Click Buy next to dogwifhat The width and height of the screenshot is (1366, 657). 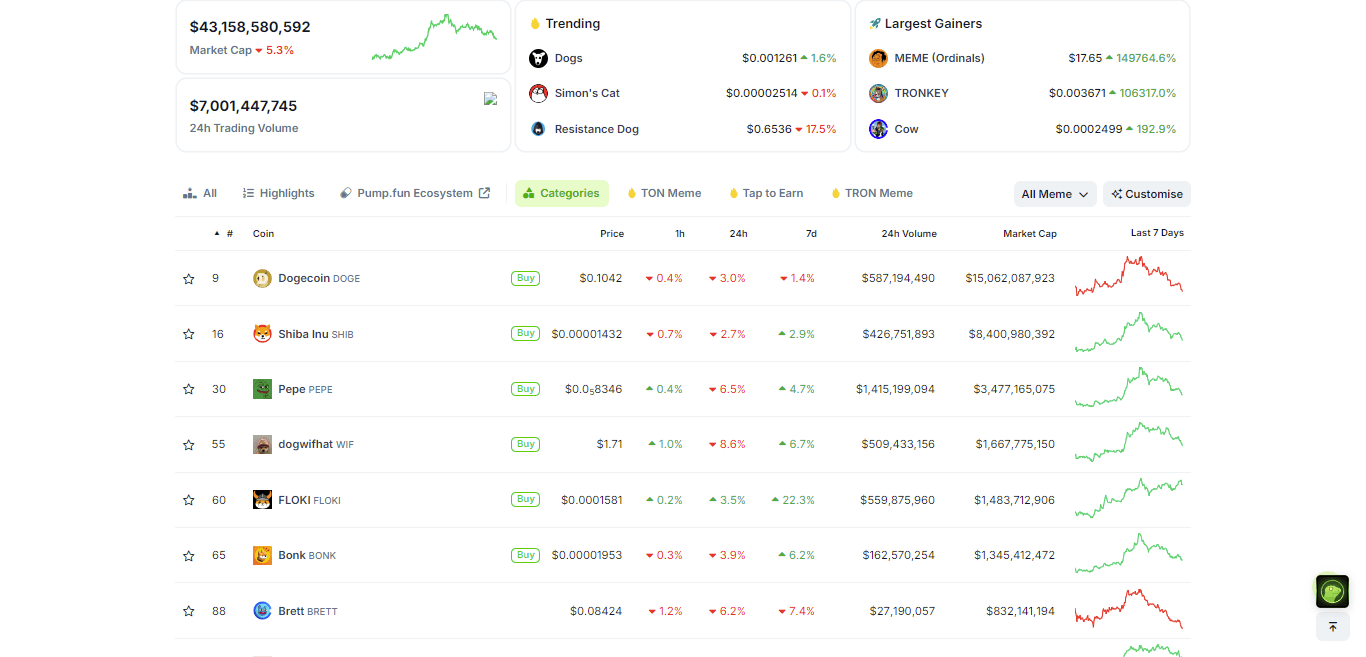tap(525, 444)
